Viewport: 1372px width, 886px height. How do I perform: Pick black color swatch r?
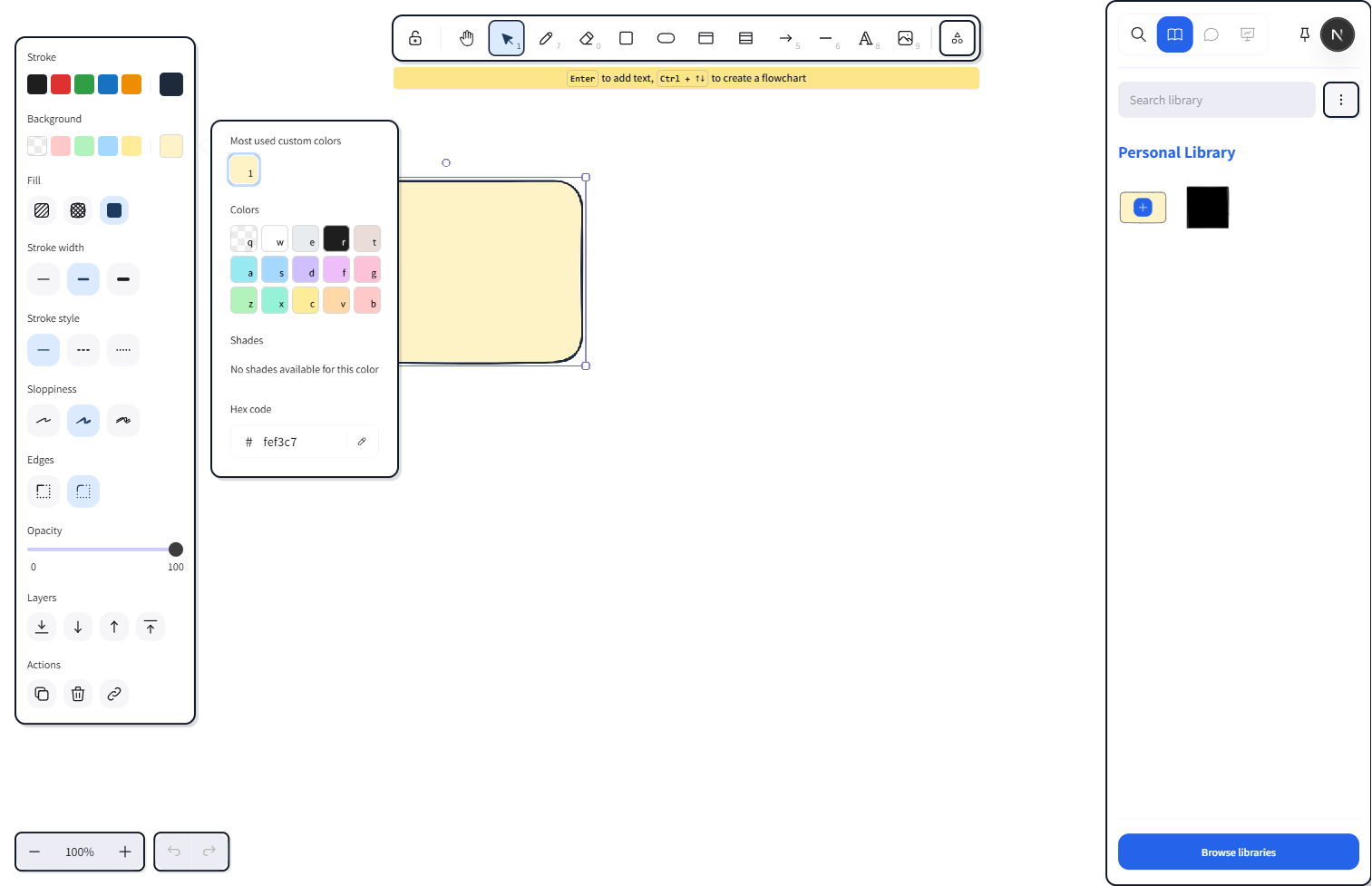tap(336, 239)
